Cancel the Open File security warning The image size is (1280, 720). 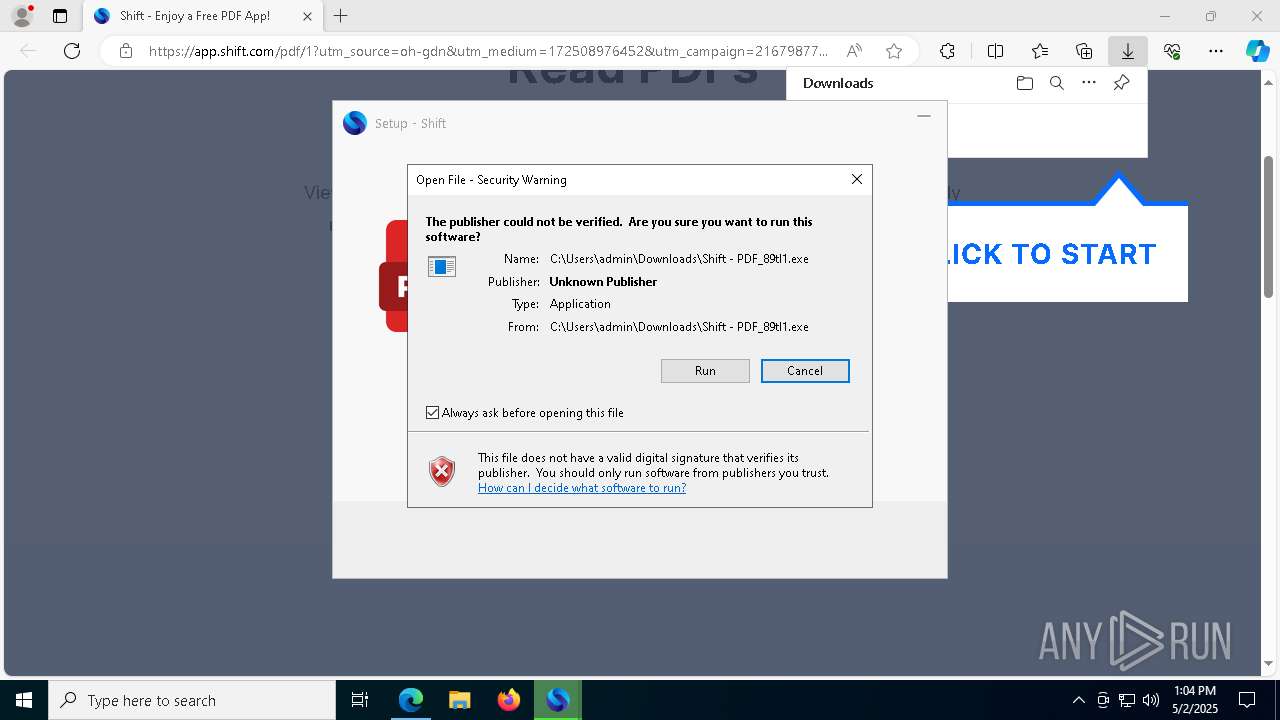tap(805, 371)
